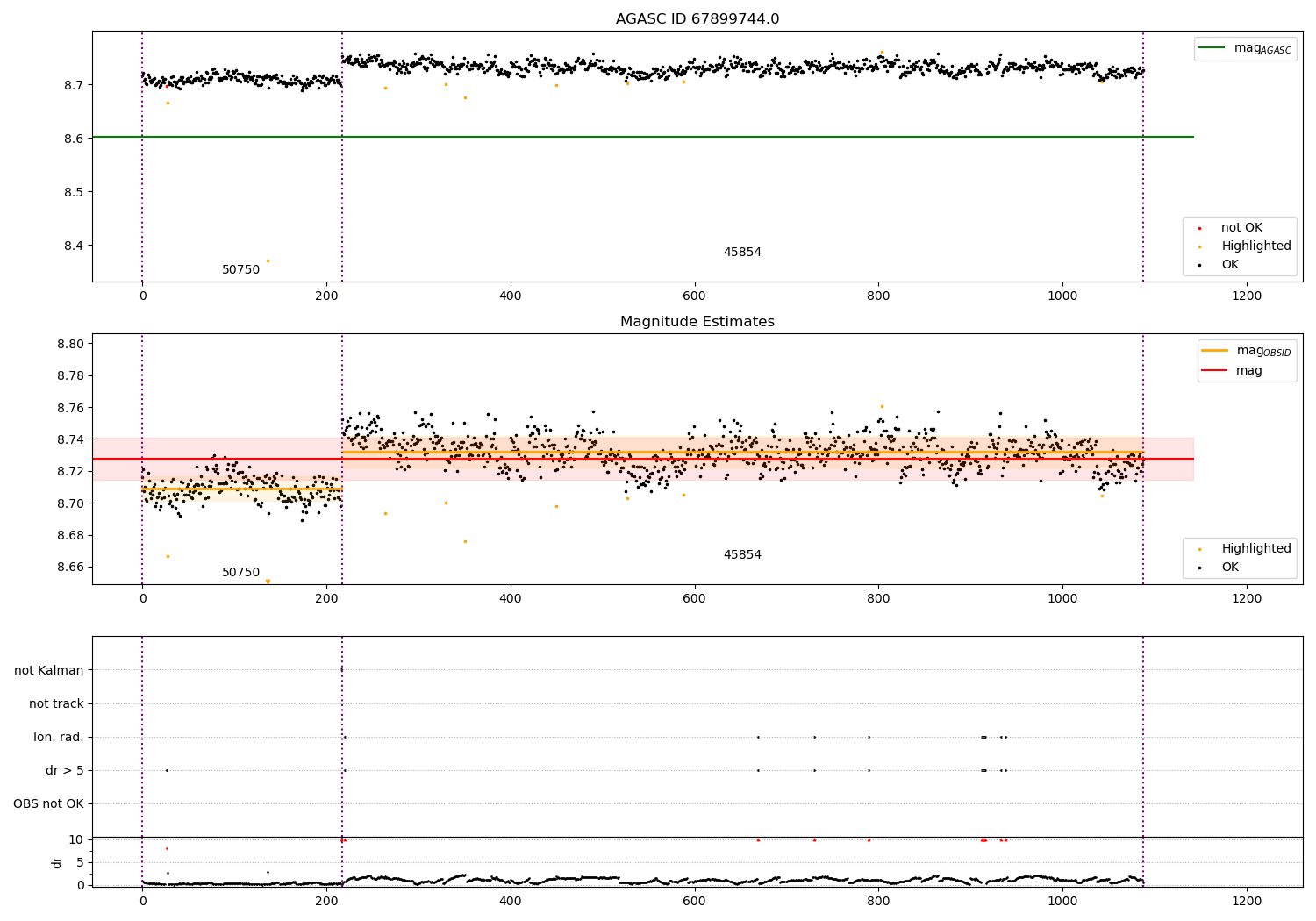The height and width of the screenshot is (921, 1316).
Task: Click the 'OBS not OK' axis label
Action: 48,804
